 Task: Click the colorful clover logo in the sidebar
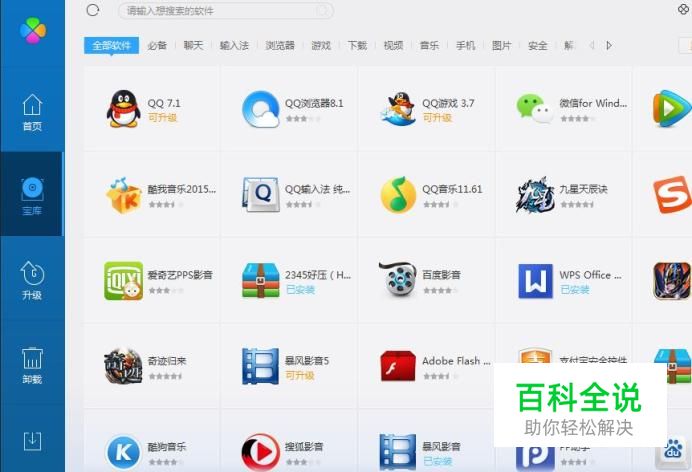tap(33, 30)
